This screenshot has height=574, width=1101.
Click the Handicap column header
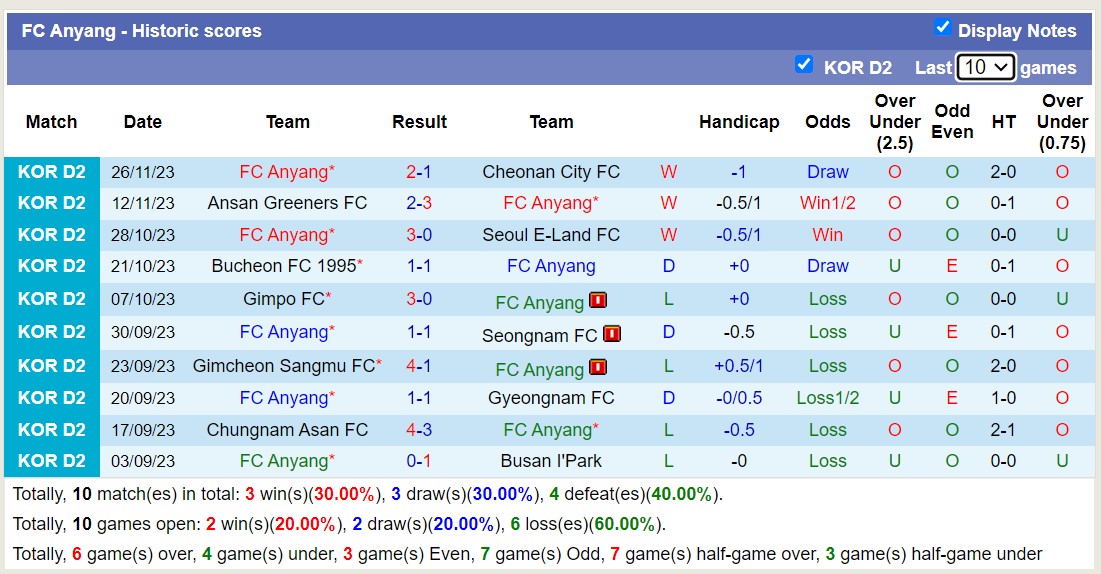point(739,122)
